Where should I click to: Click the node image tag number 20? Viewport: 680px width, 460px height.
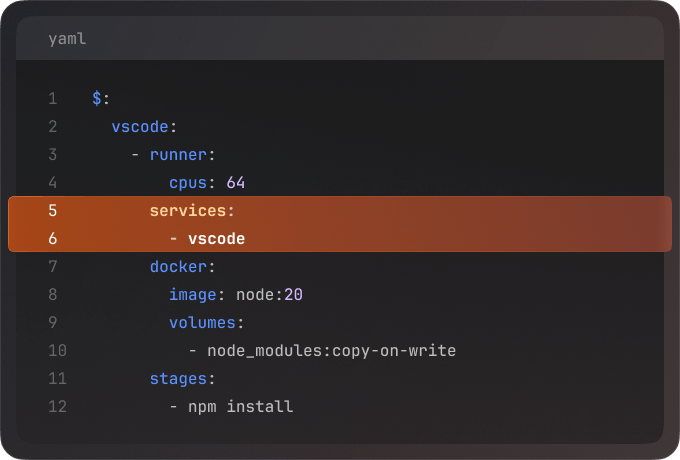[293, 295]
